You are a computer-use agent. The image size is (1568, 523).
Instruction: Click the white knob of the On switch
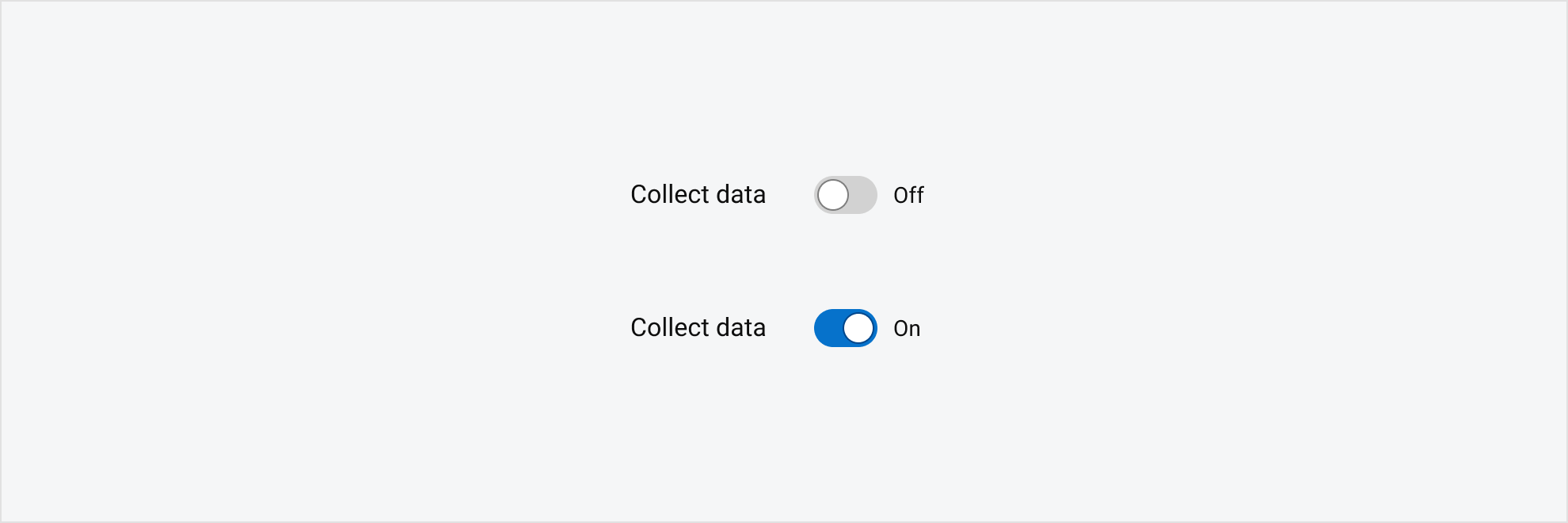(x=858, y=327)
